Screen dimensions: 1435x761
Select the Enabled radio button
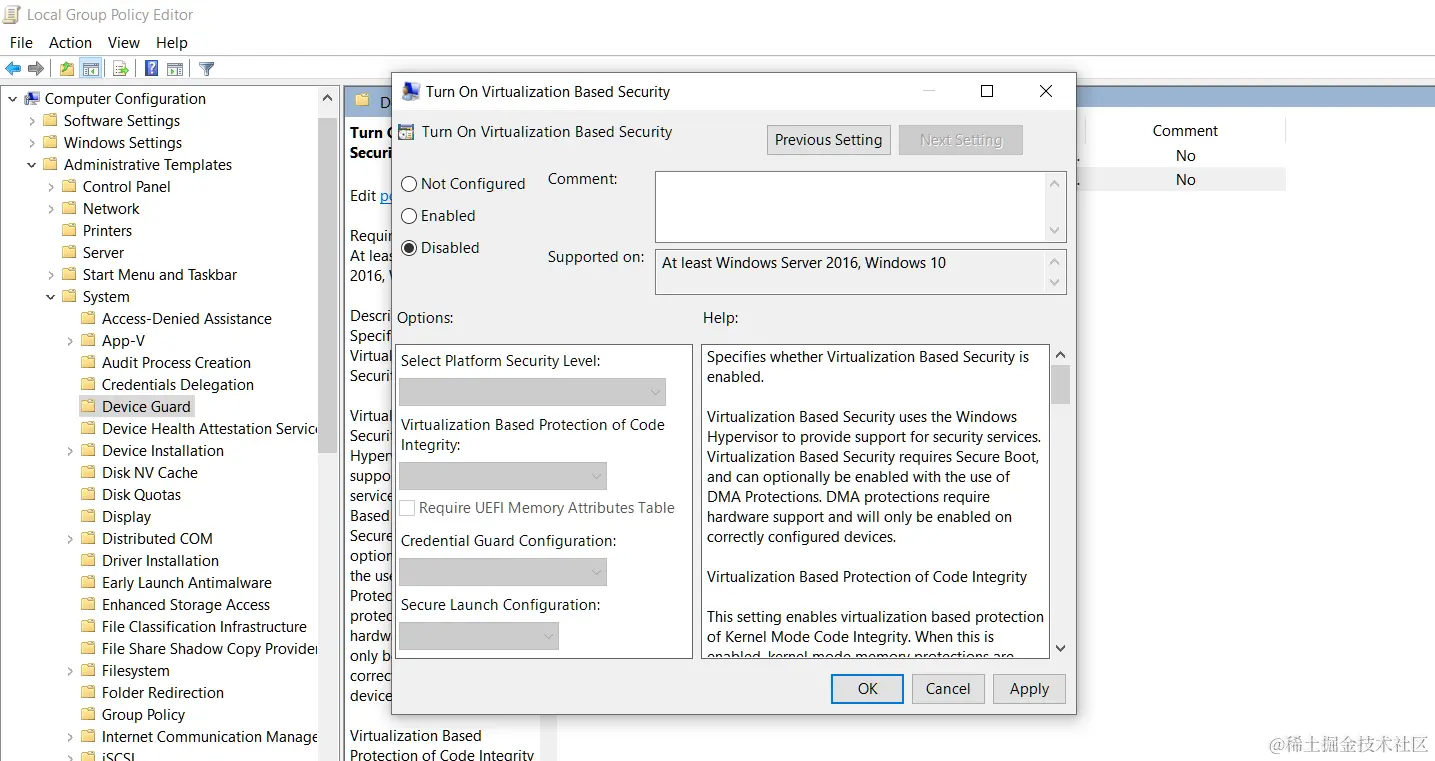409,216
